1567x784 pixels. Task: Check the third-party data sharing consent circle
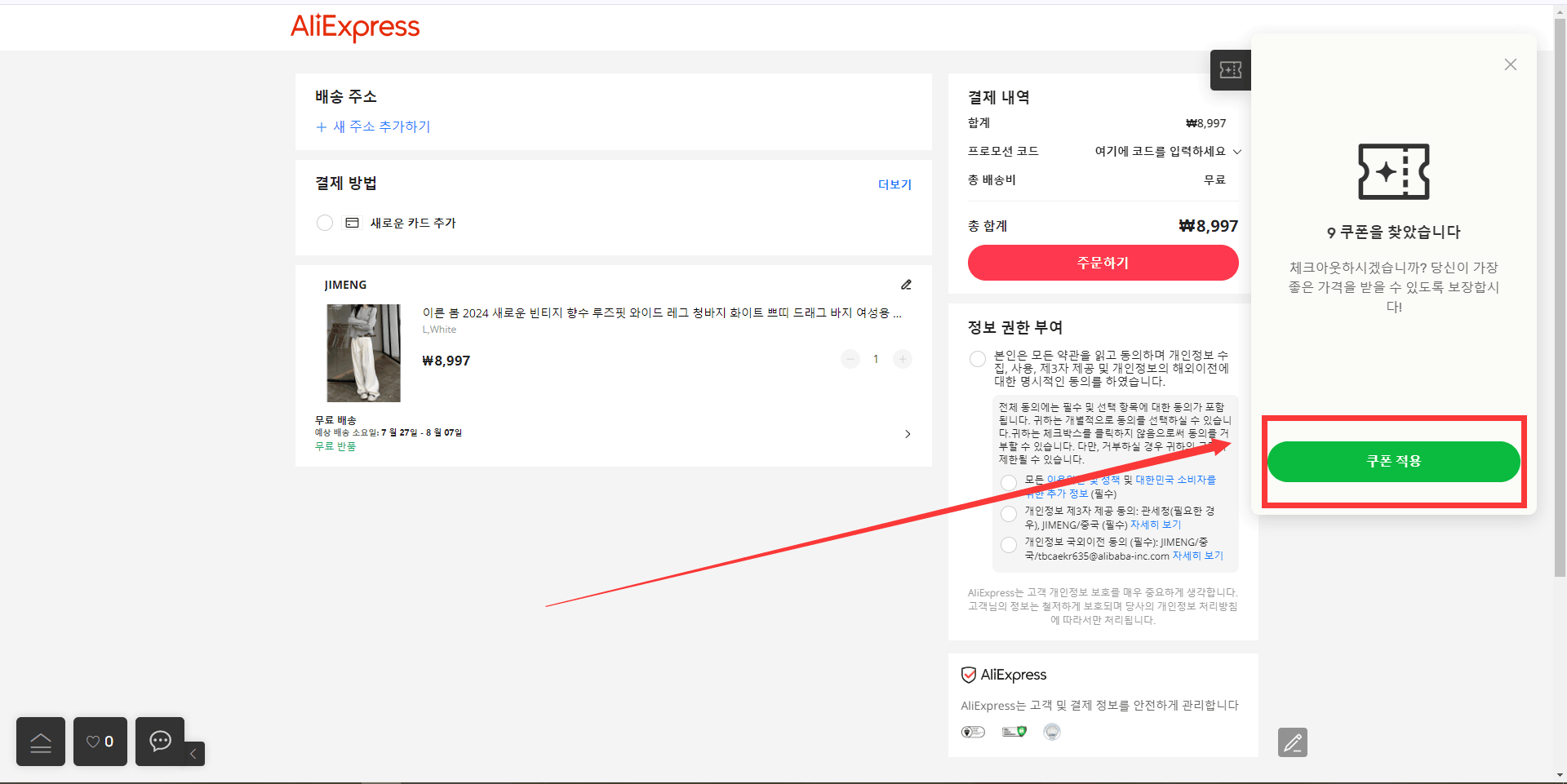(1009, 514)
